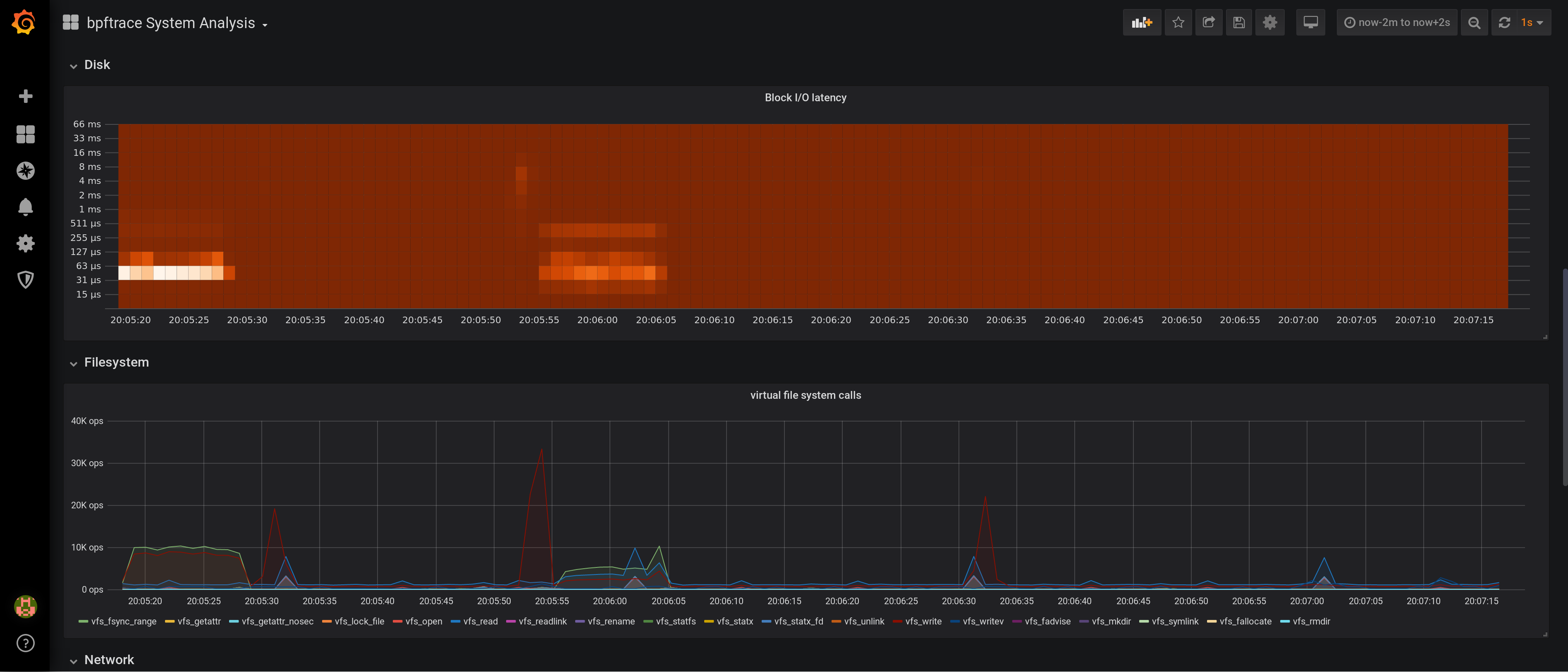Click the zoom out time range icon
Image resolution: width=1568 pixels, height=672 pixels.
tap(1474, 22)
